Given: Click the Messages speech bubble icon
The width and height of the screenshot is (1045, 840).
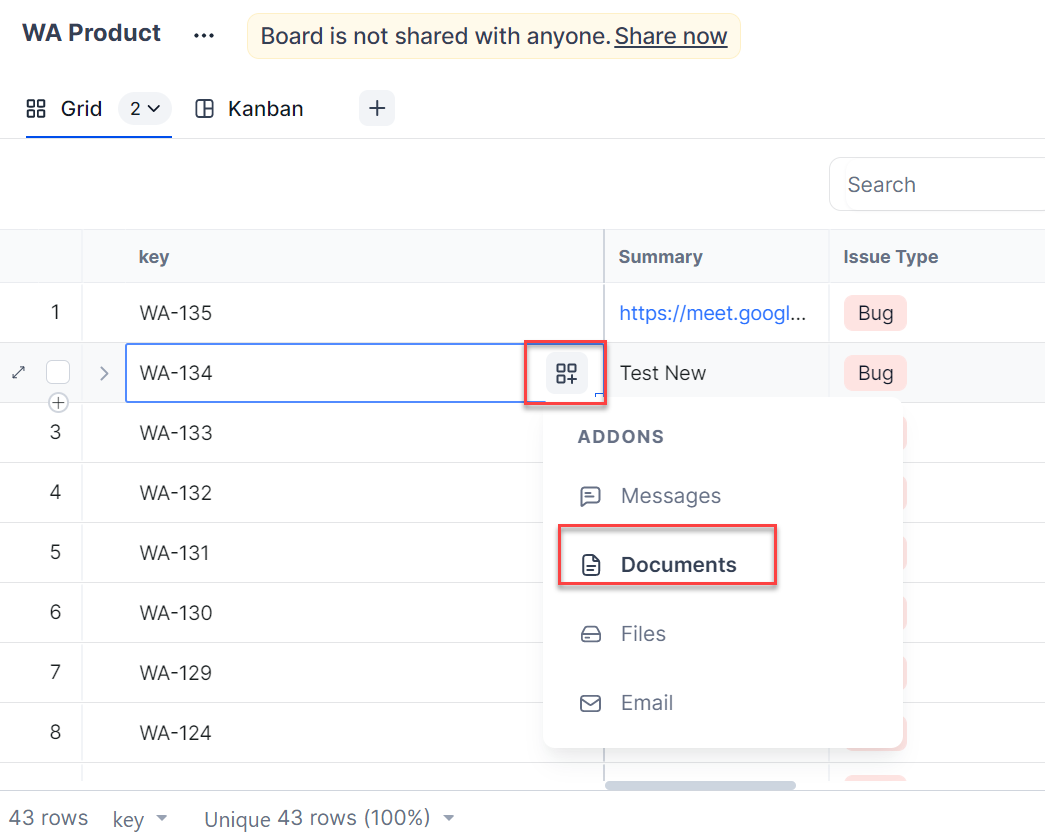Looking at the screenshot, I should pyautogui.click(x=591, y=496).
